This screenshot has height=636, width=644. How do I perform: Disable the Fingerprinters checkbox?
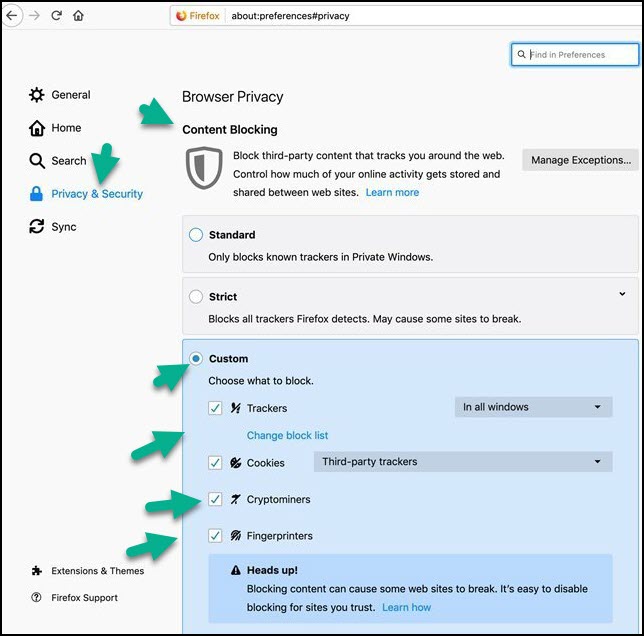(215, 536)
